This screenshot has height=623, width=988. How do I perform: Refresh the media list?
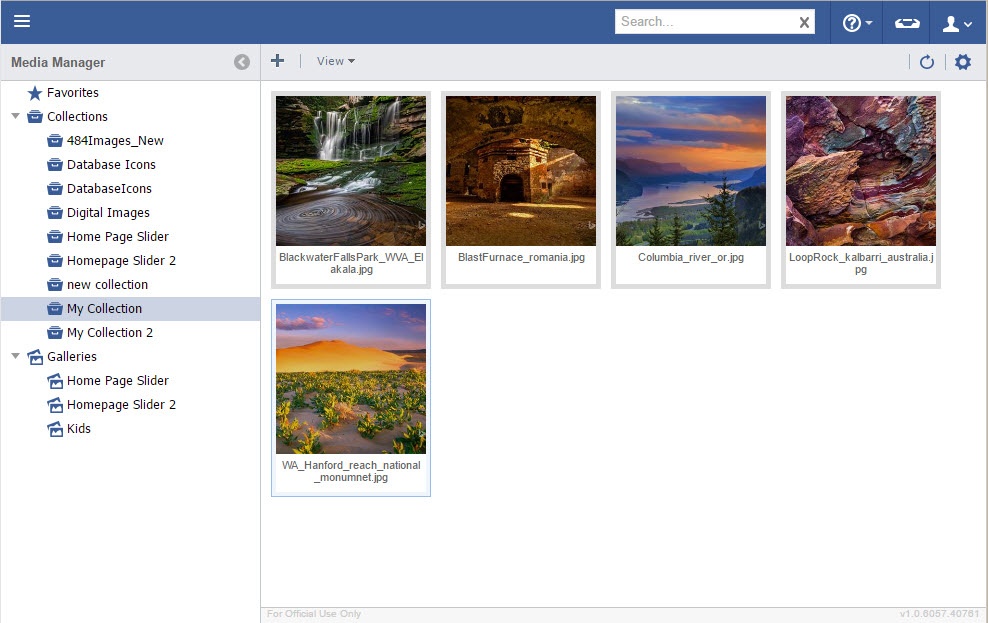pos(927,62)
